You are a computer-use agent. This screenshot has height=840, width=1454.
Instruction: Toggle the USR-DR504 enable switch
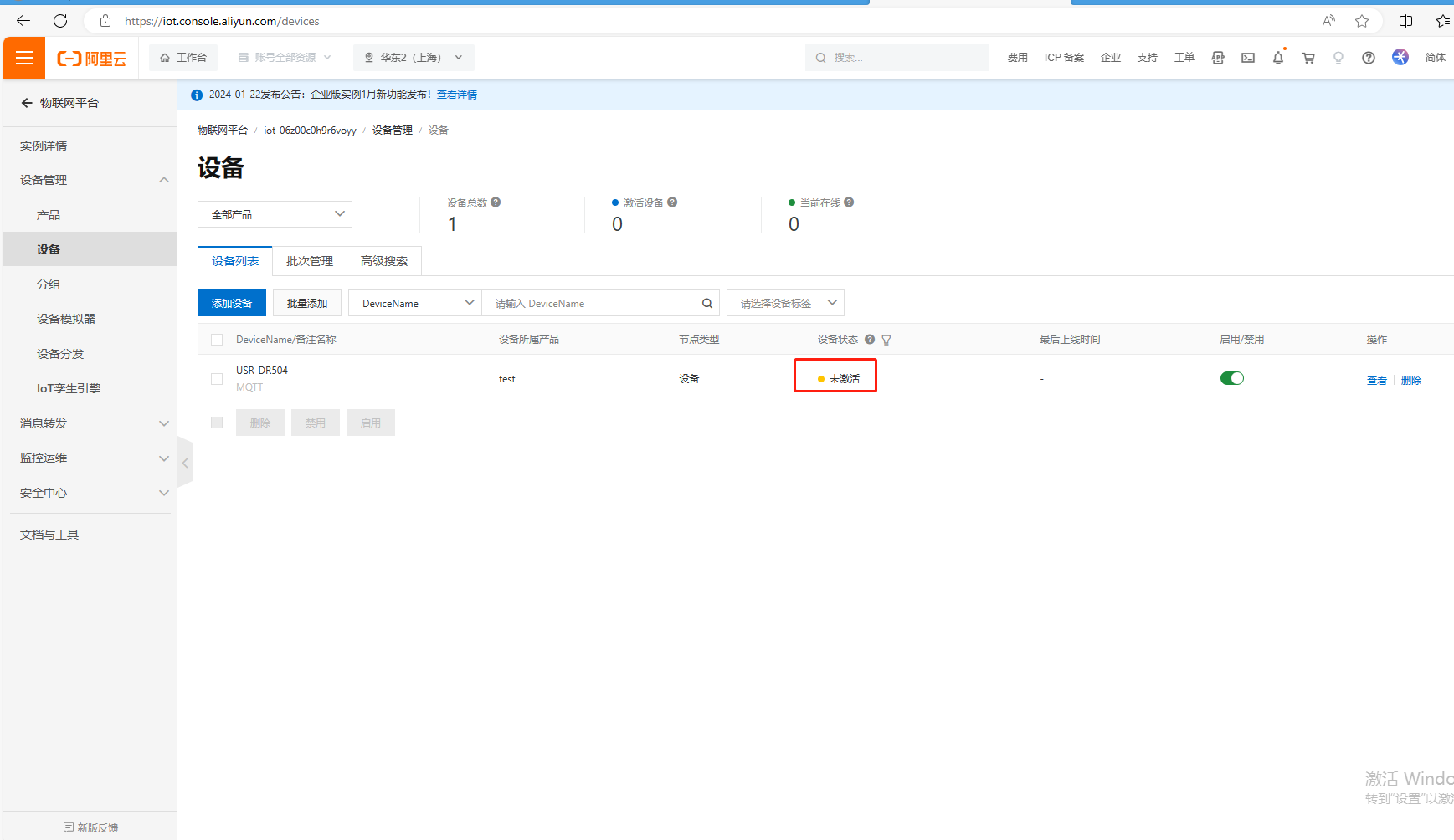point(1231,378)
